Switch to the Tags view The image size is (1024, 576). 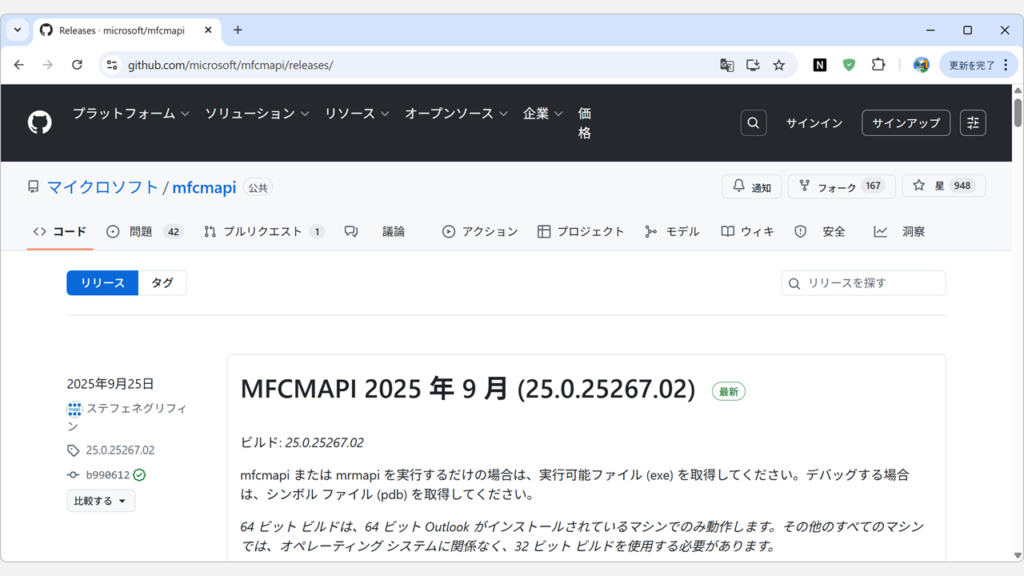point(162,283)
